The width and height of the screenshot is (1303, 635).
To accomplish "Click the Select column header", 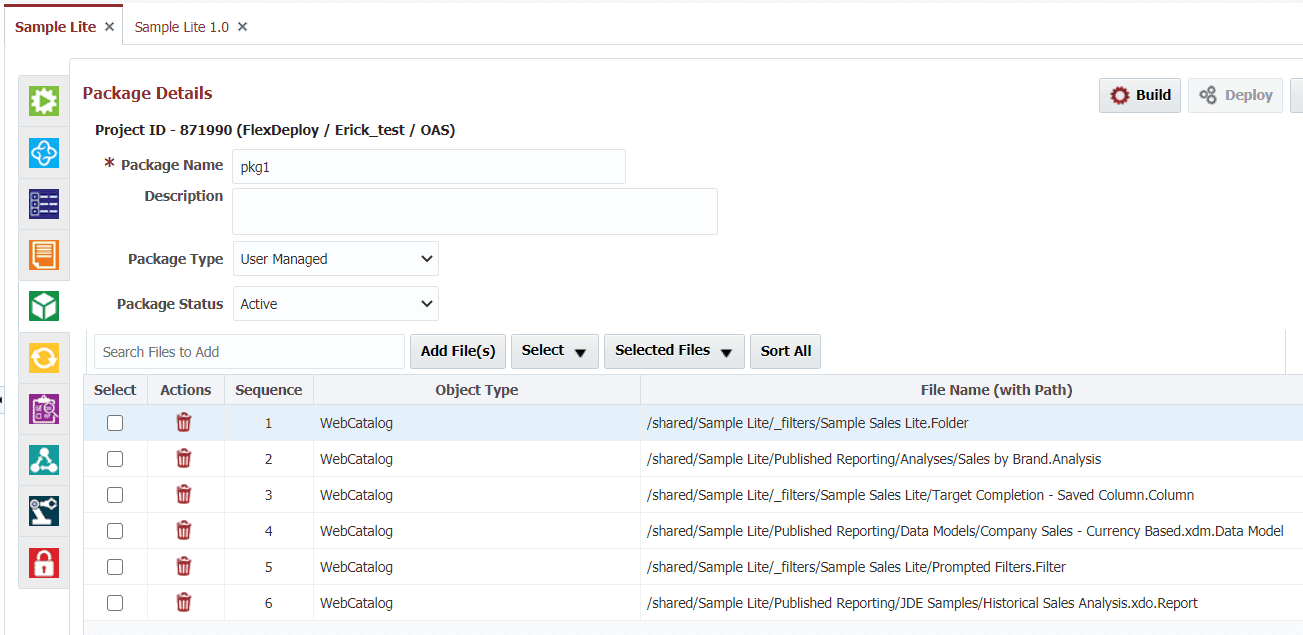I will (115, 390).
